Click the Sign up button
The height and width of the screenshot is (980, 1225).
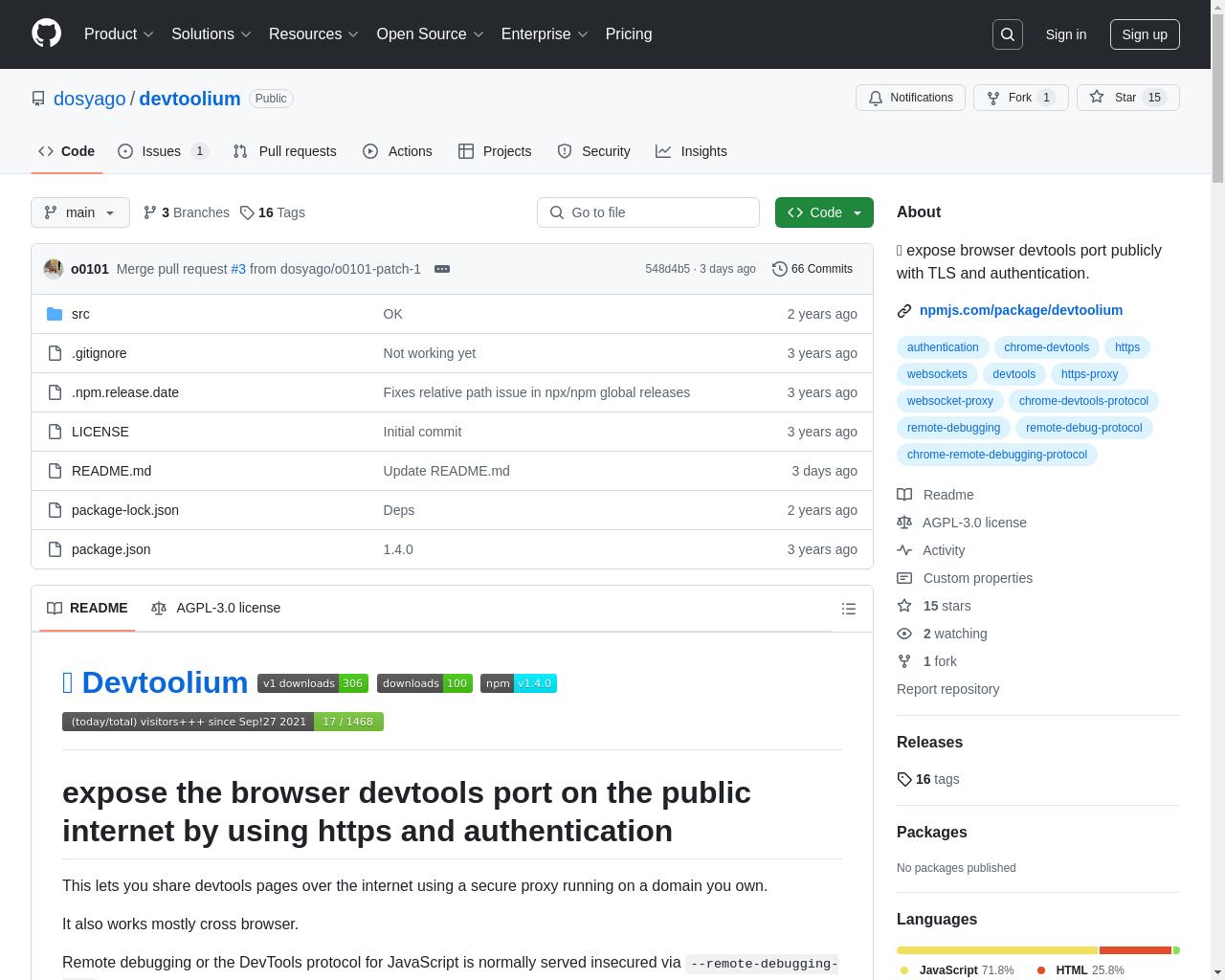point(1145,34)
